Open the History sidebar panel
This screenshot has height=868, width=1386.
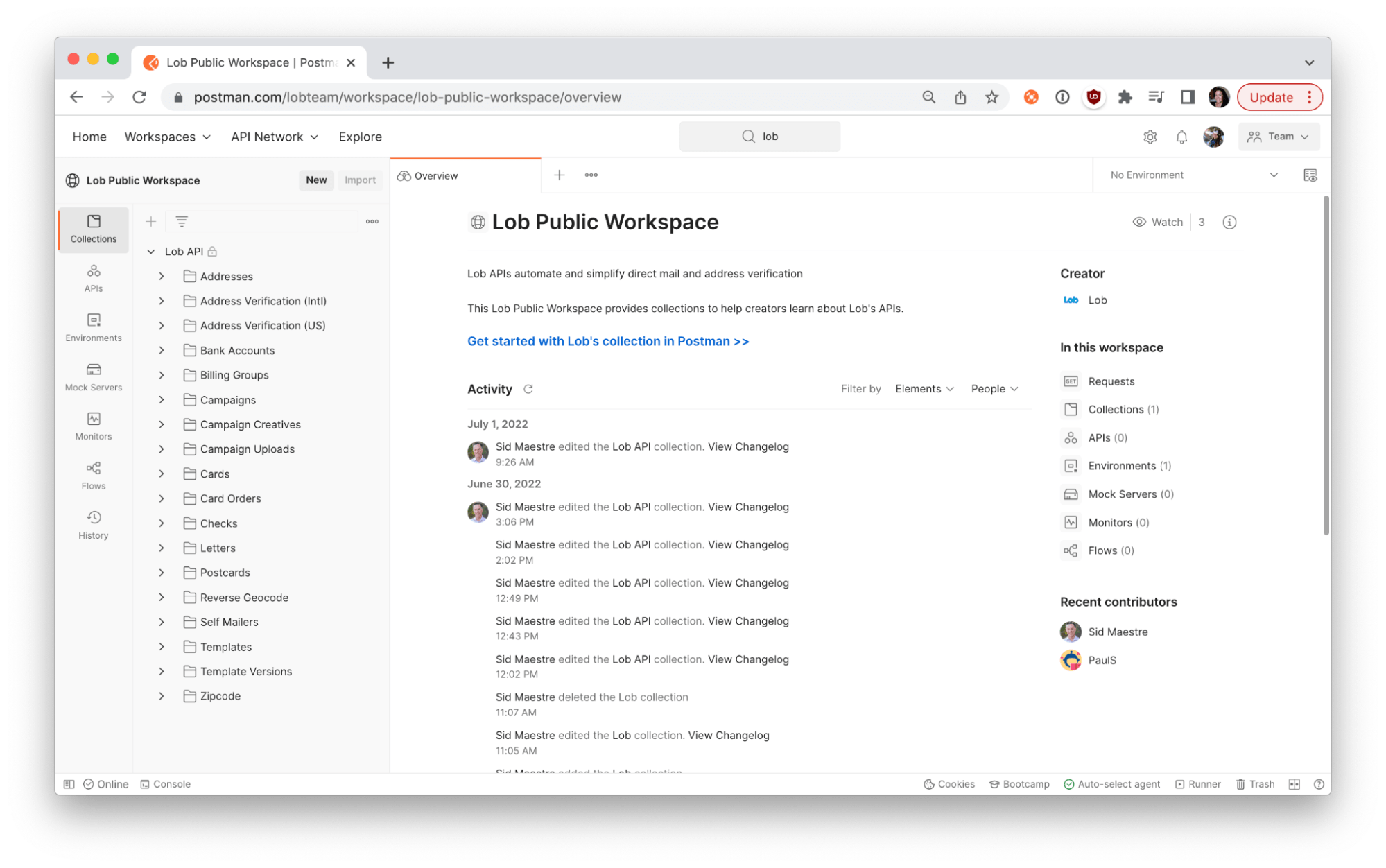[94, 525]
